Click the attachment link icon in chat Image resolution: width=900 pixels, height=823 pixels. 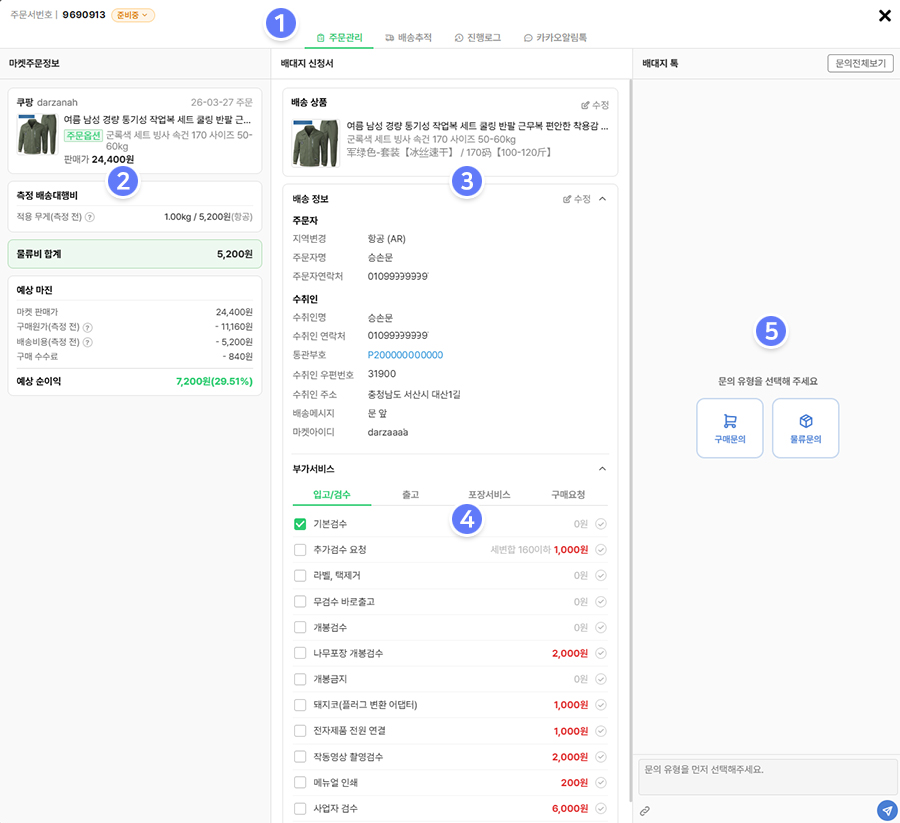pos(645,810)
